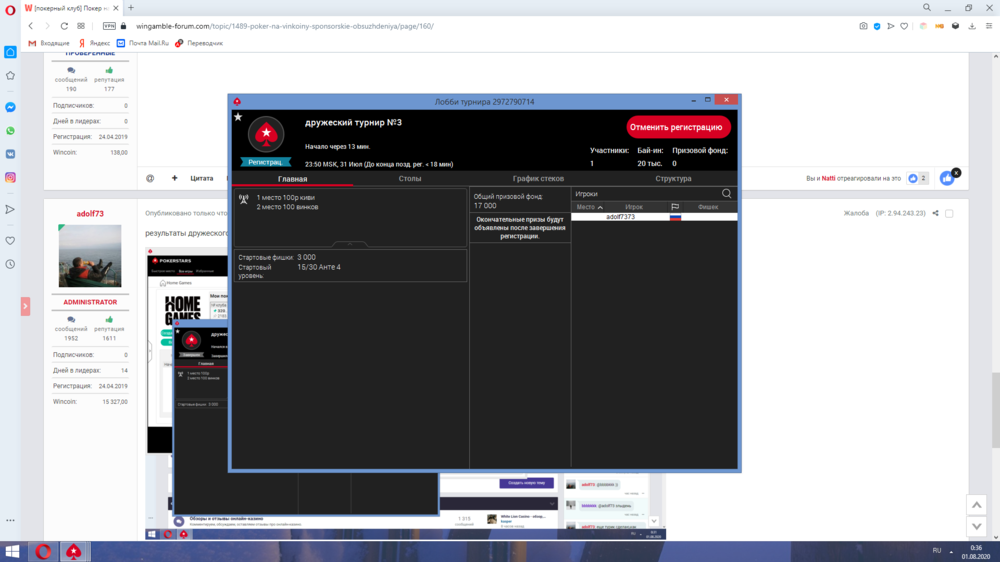Select player adolf7373 row in players list

click(x=620, y=217)
